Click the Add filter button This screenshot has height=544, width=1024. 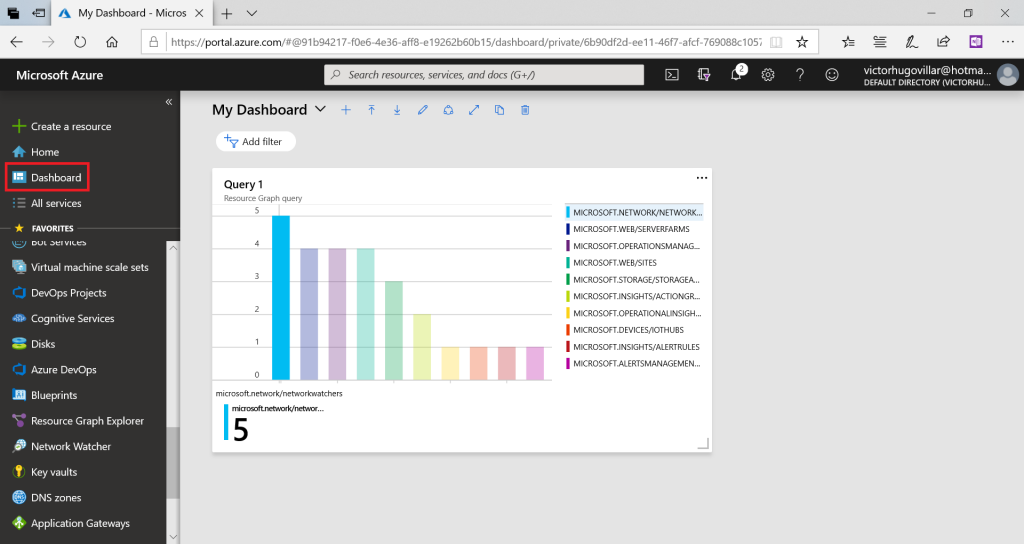click(255, 141)
